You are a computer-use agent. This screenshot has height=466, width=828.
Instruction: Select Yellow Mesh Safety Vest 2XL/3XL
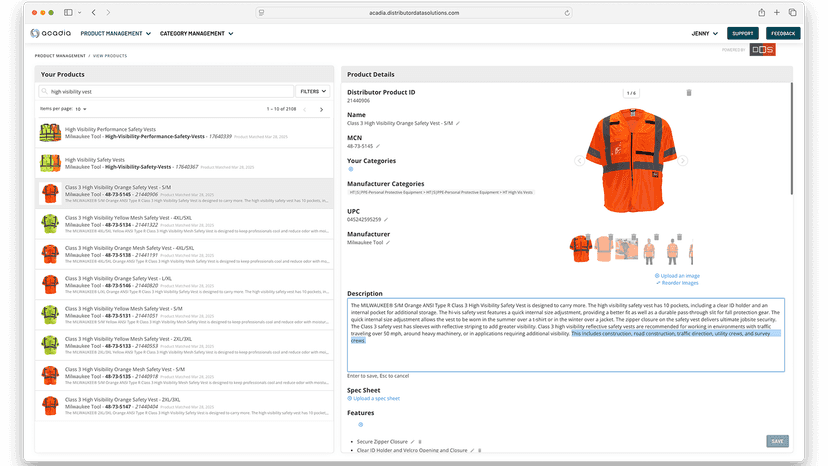[x=184, y=345]
